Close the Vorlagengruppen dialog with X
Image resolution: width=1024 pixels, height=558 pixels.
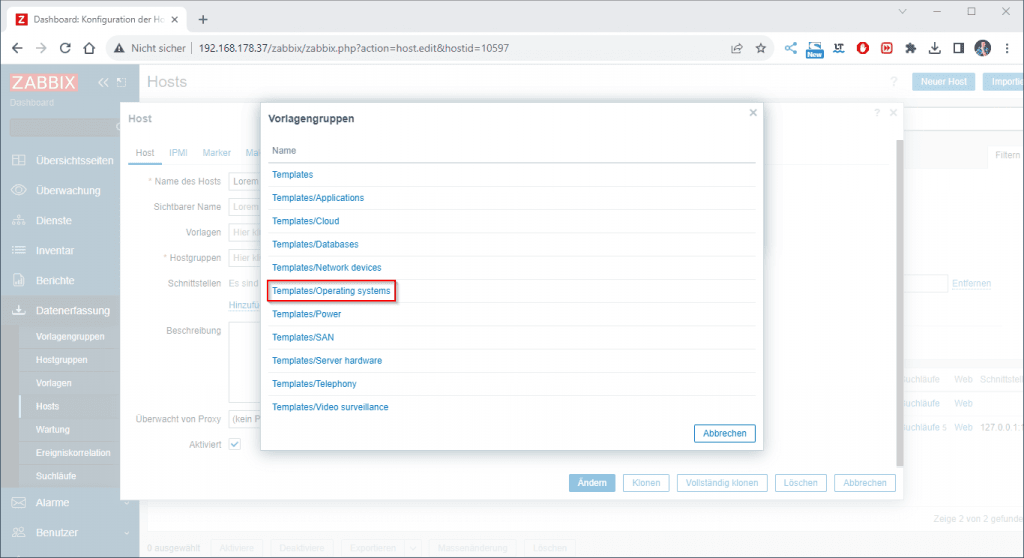(x=753, y=113)
